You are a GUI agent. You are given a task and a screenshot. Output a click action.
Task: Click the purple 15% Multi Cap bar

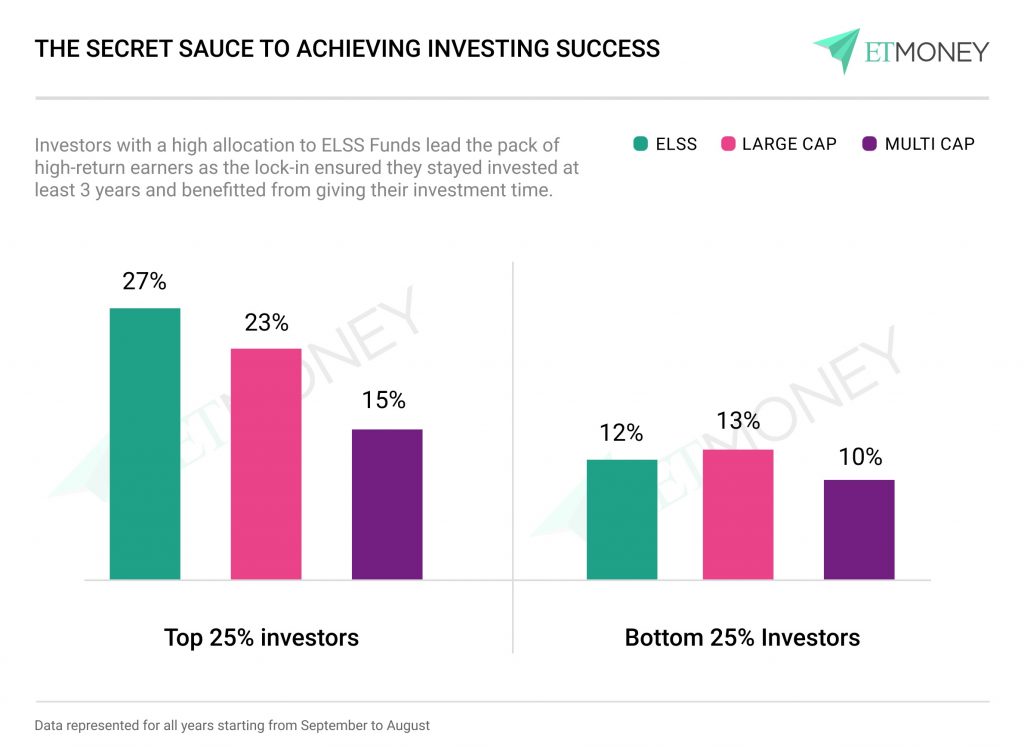(387, 504)
